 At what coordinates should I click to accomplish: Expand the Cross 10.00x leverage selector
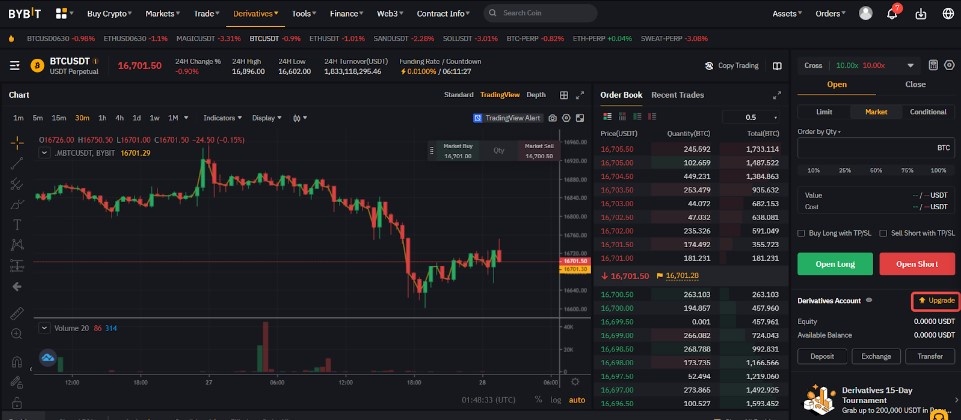(x=859, y=65)
